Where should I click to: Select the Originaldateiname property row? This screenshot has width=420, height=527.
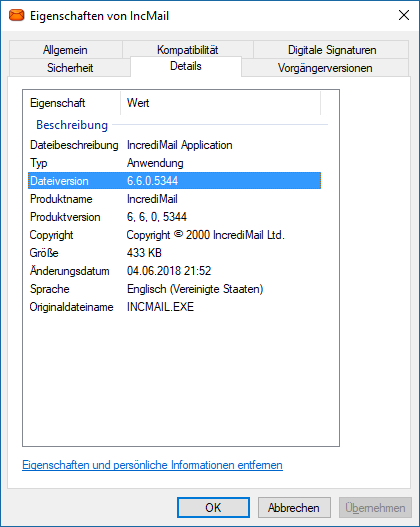coord(174,307)
